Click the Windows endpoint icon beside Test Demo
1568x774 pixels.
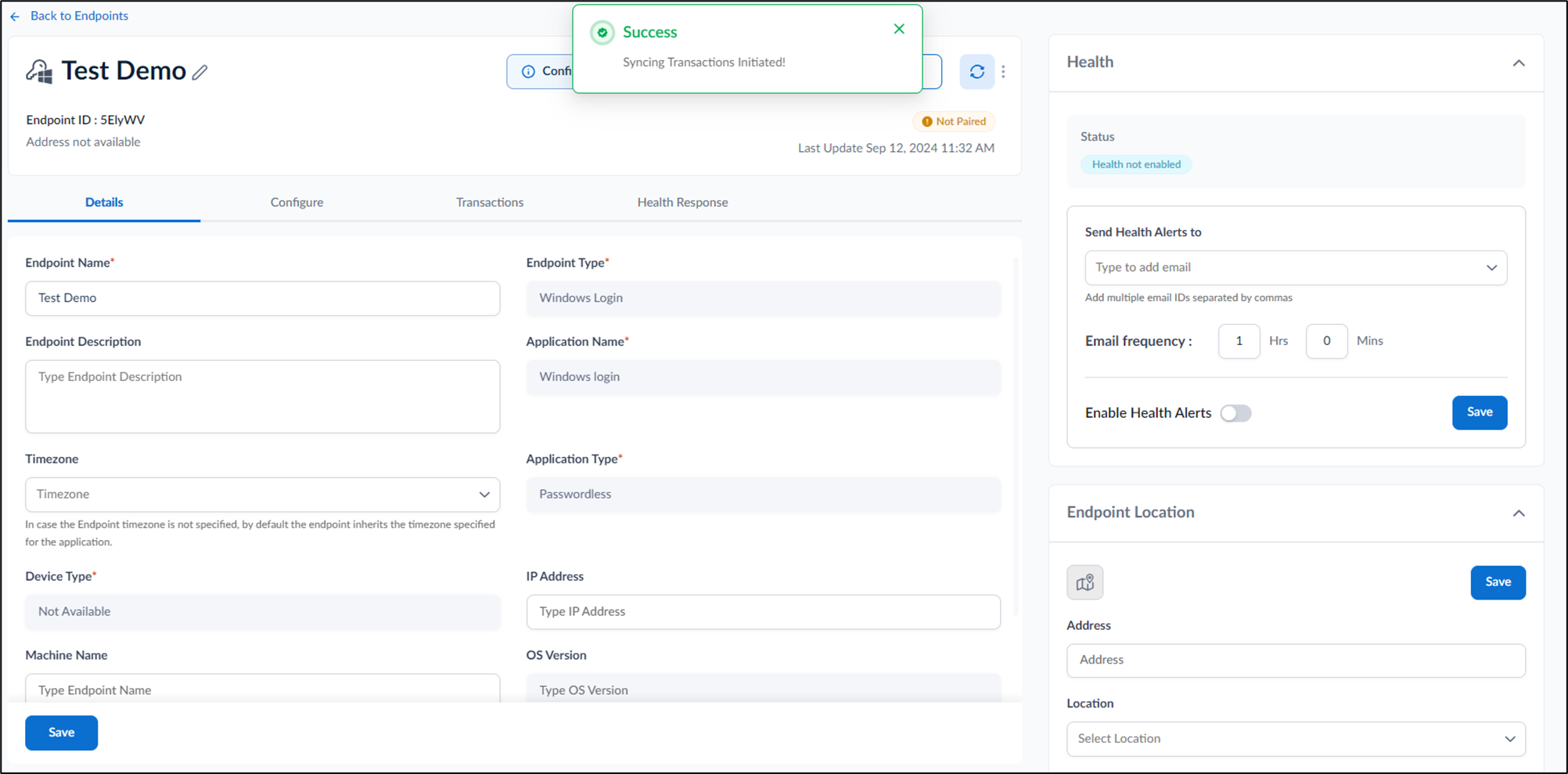tap(39, 71)
